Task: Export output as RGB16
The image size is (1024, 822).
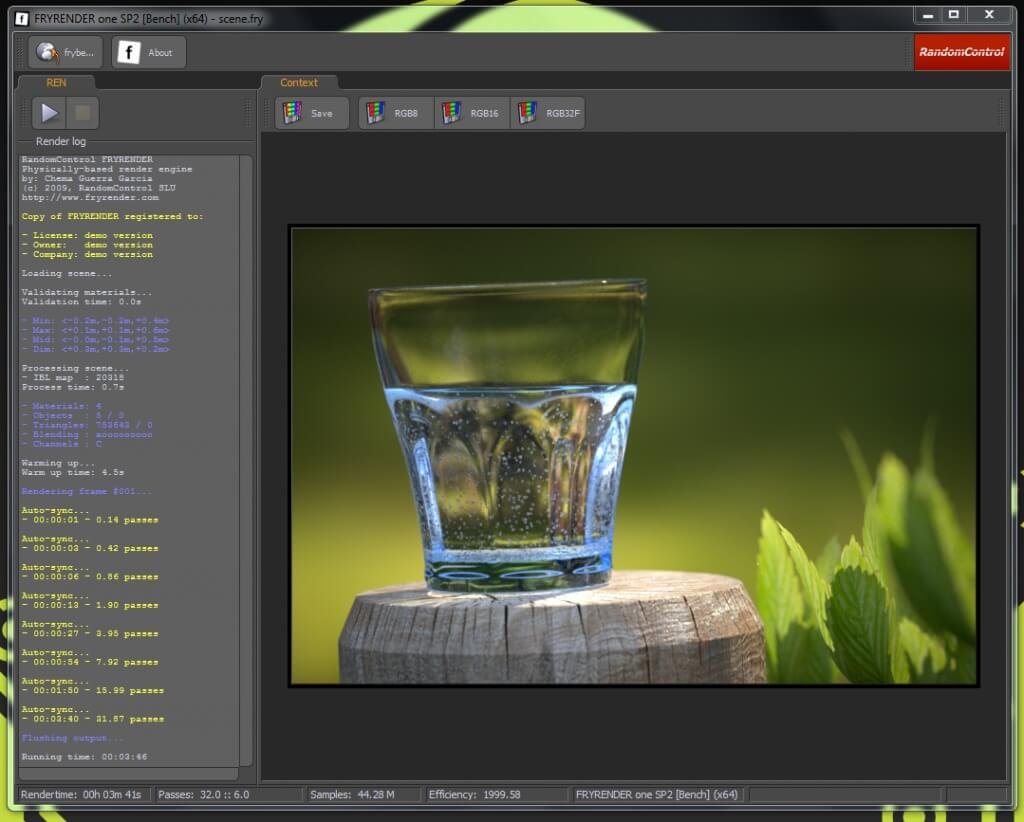Action: pos(472,113)
